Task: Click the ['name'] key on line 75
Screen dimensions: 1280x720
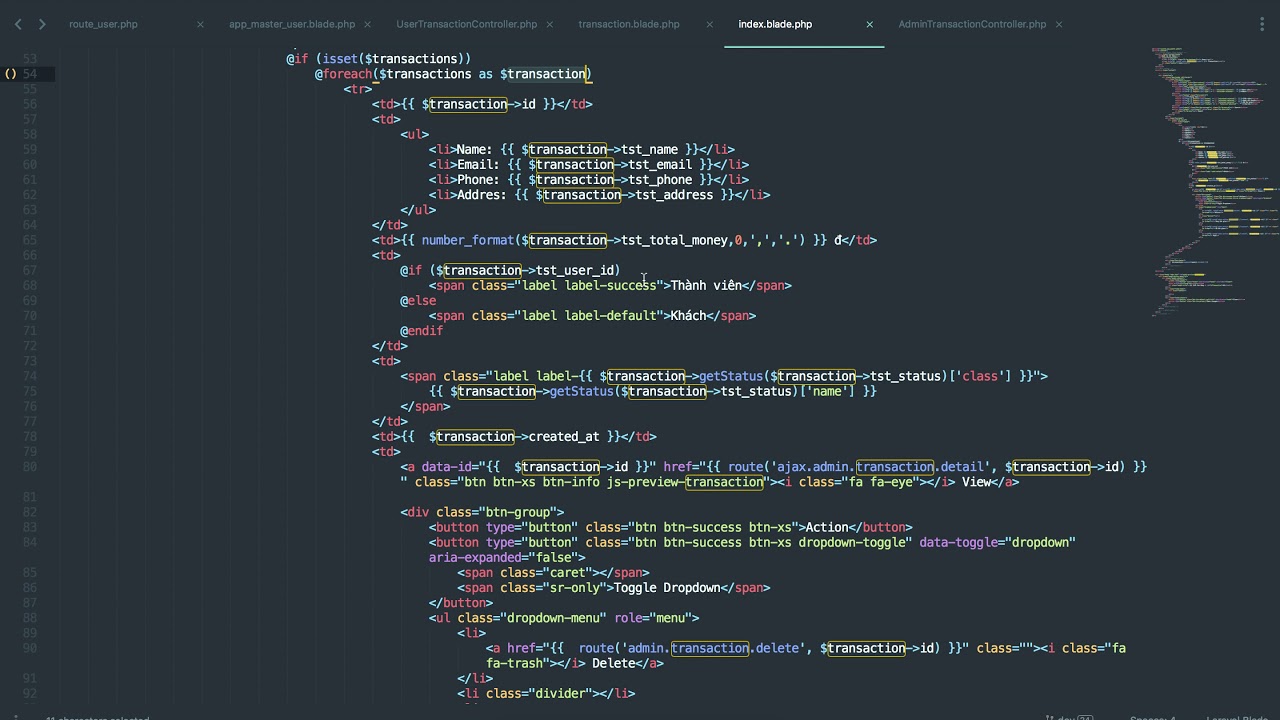Action: [826, 391]
